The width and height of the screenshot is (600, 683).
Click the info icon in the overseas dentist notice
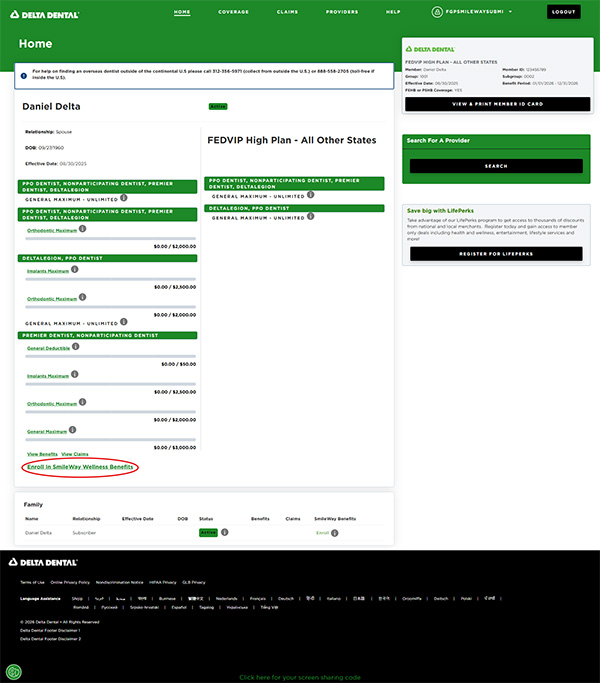point(24,75)
